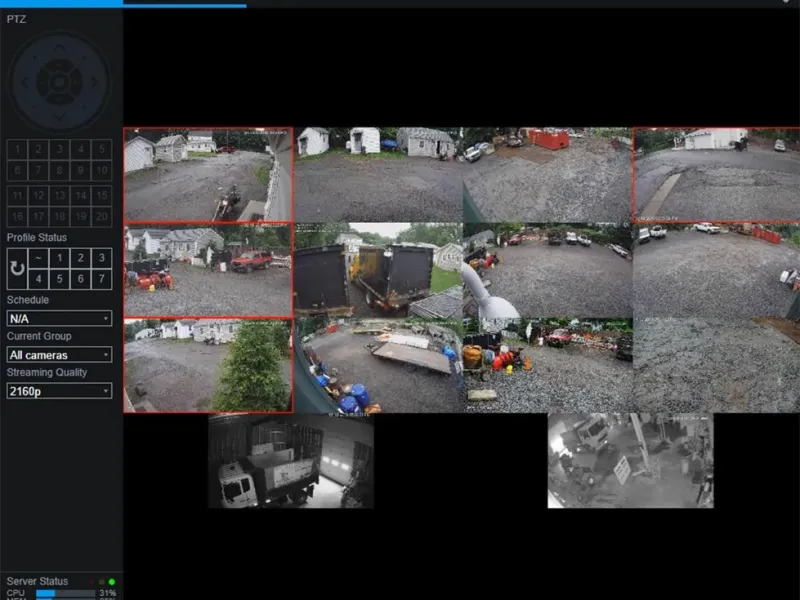Image resolution: width=800 pixels, height=600 pixels.
Task: Click the Profile Status label
Action: point(37,237)
